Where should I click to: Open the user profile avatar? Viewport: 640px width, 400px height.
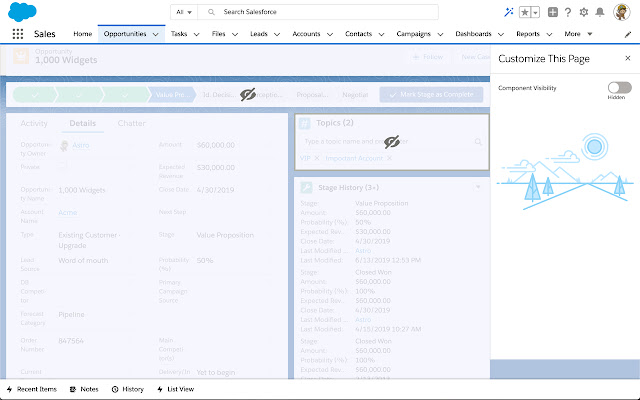pyautogui.click(x=624, y=12)
